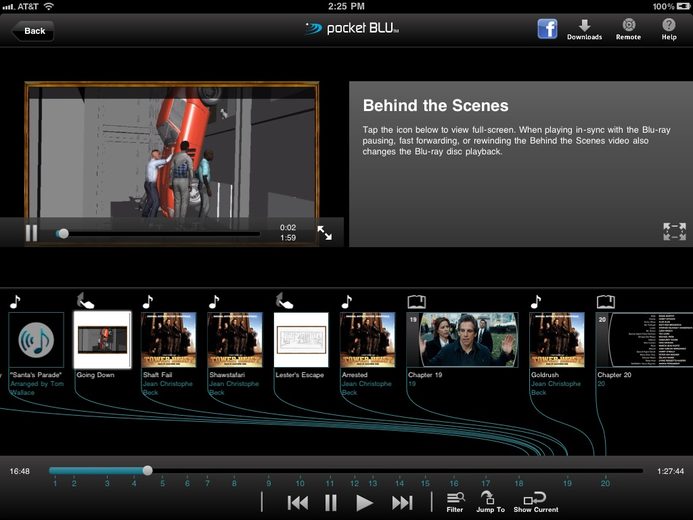Click the 16:48 elapsed time label
This screenshot has height=520, width=693.
pos(19,471)
